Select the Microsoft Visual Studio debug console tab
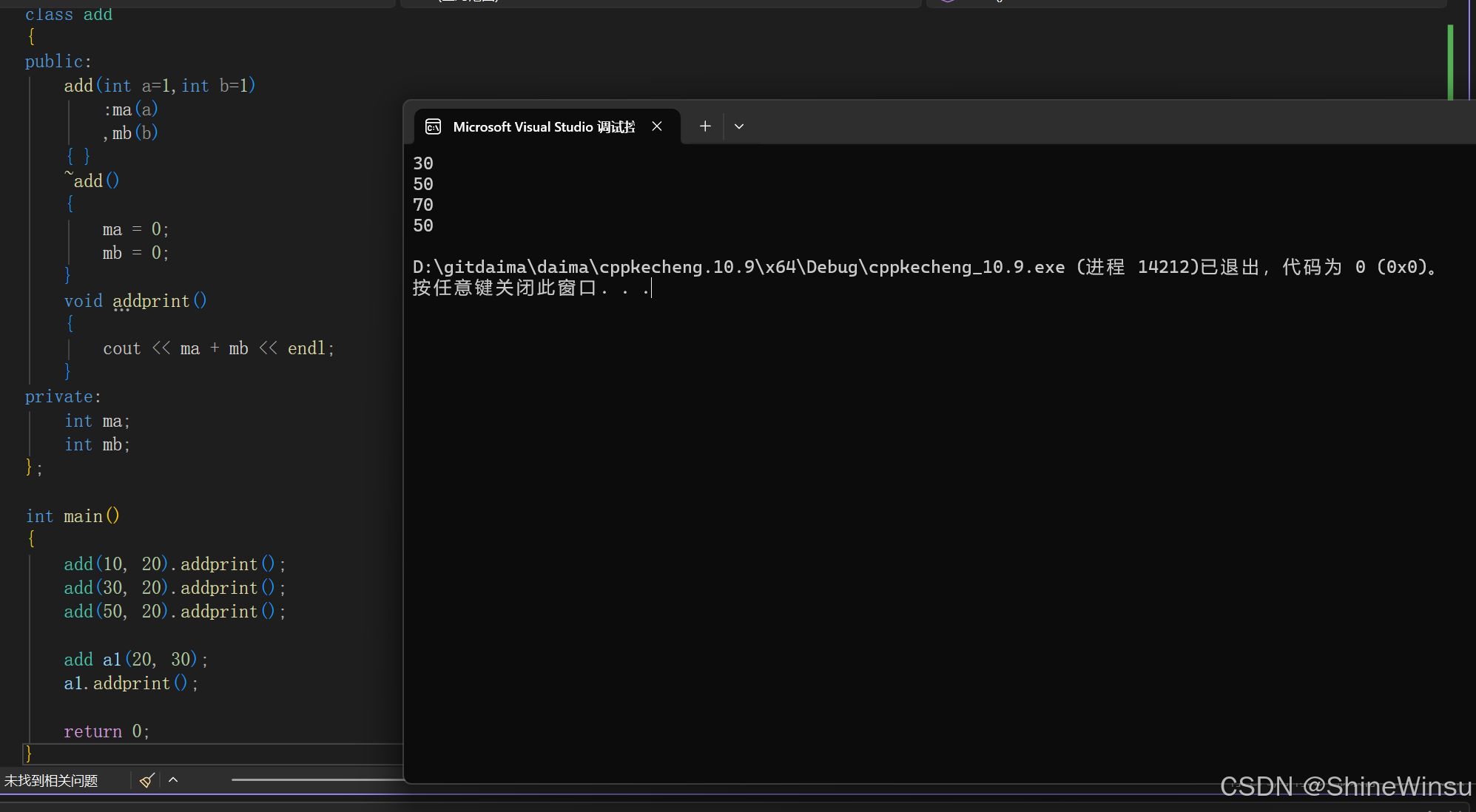Viewport: 1476px width, 812px height. (x=543, y=126)
